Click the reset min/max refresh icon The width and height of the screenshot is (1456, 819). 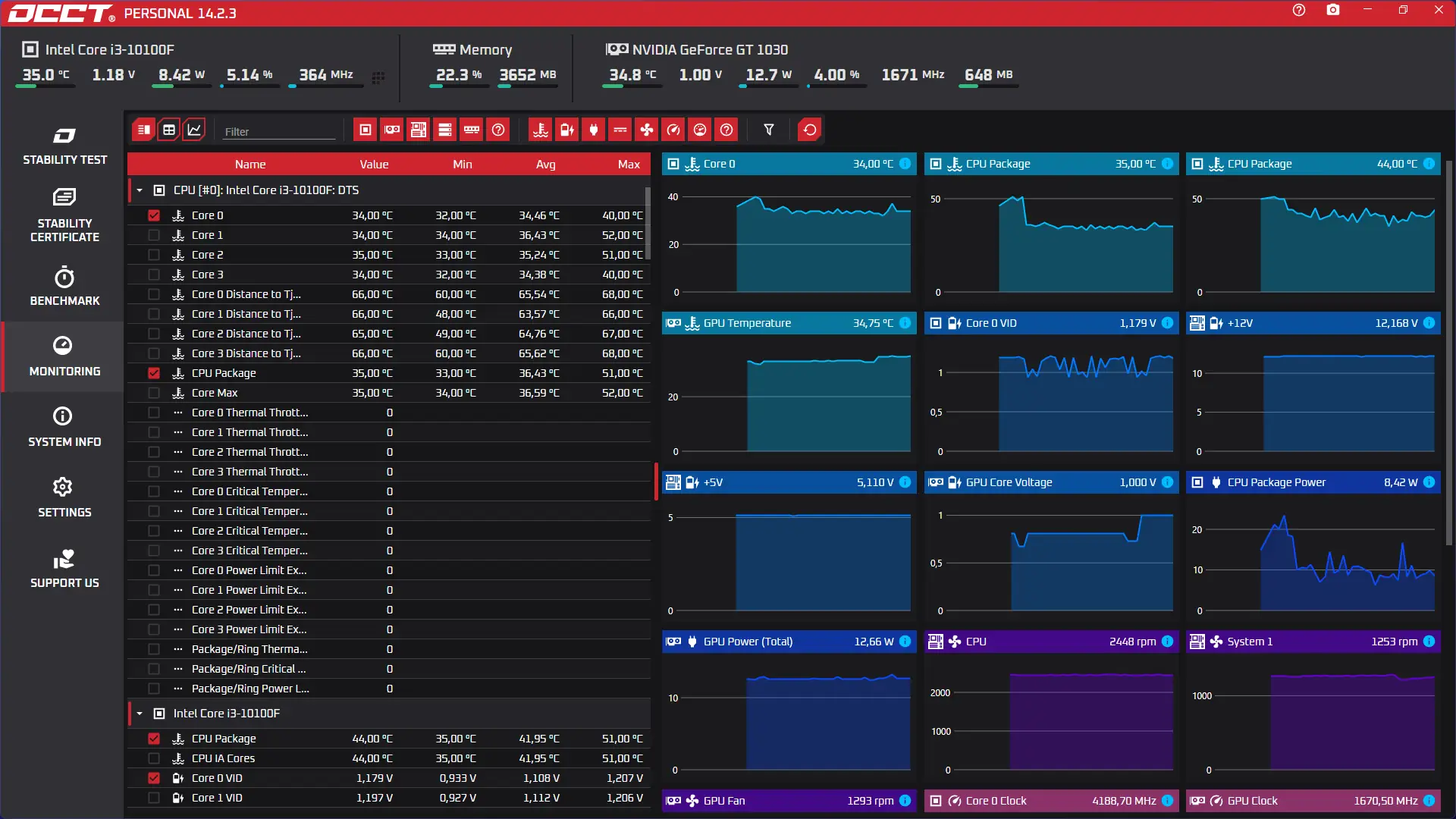[x=809, y=130]
